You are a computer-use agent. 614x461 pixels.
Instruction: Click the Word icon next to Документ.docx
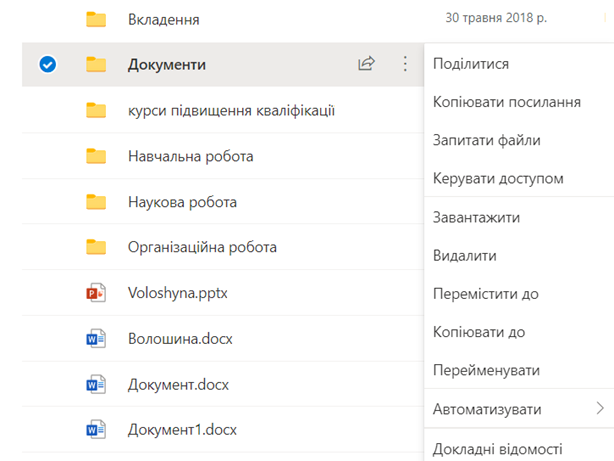coord(96,385)
